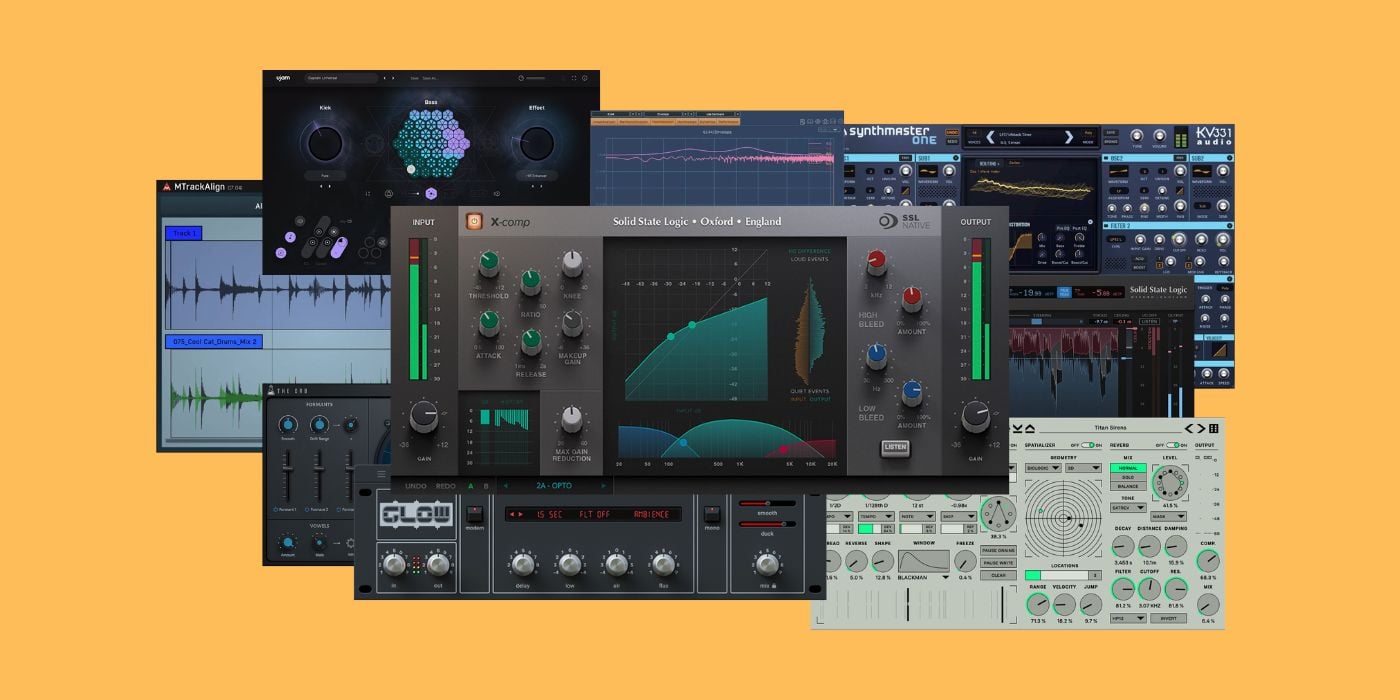Open the hamburger menu on The Drum plugin
1400x700 pixels.
(381, 473)
